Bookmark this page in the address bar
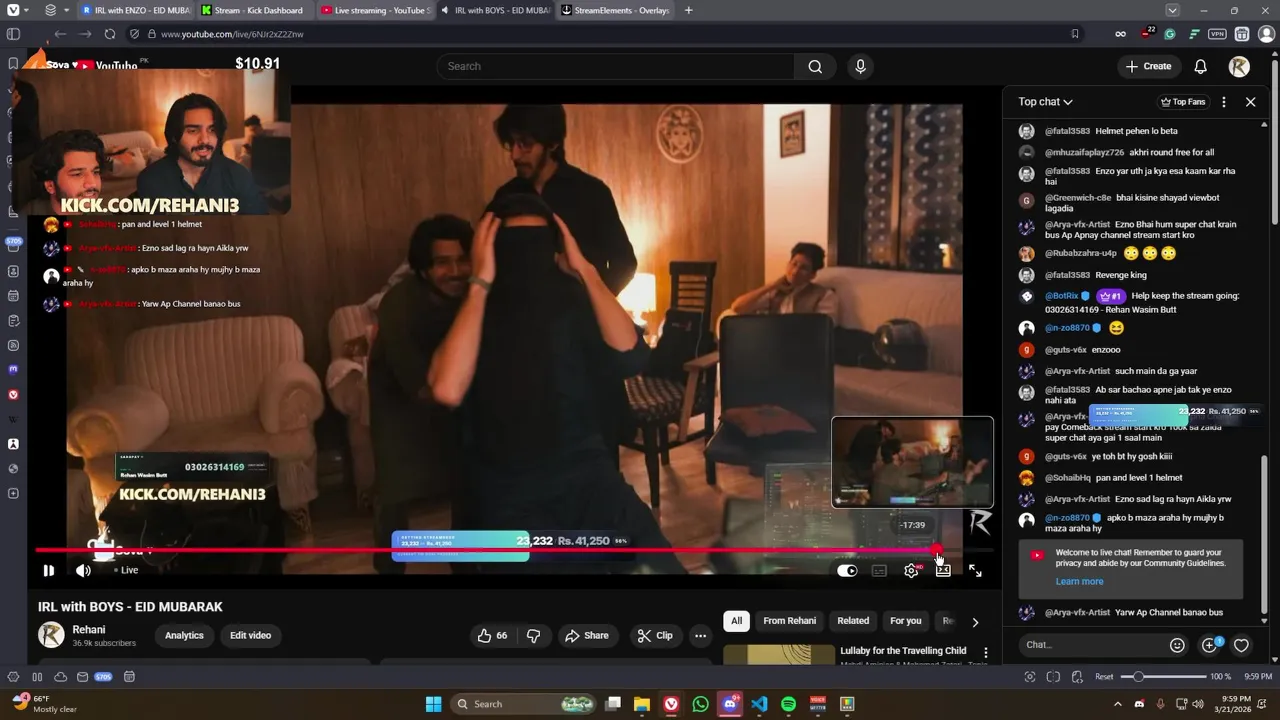 [x=1075, y=34]
